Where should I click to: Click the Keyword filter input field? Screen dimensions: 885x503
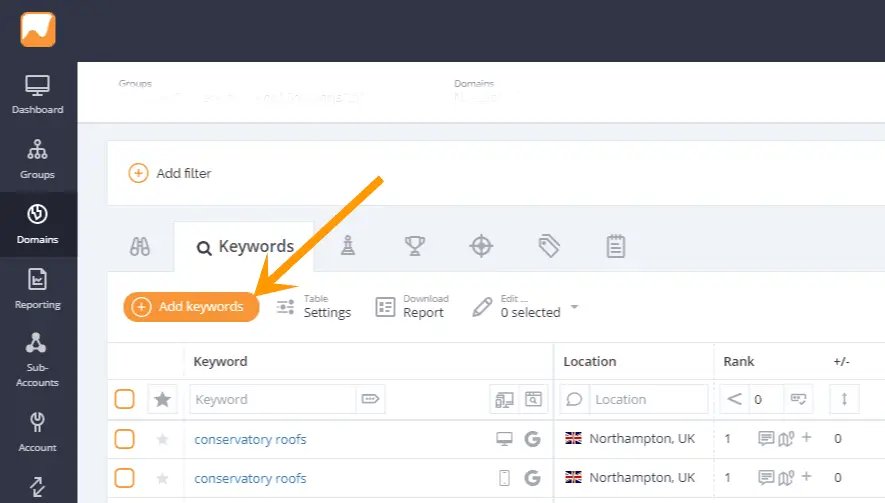pyautogui.click(x=273, y=399)
